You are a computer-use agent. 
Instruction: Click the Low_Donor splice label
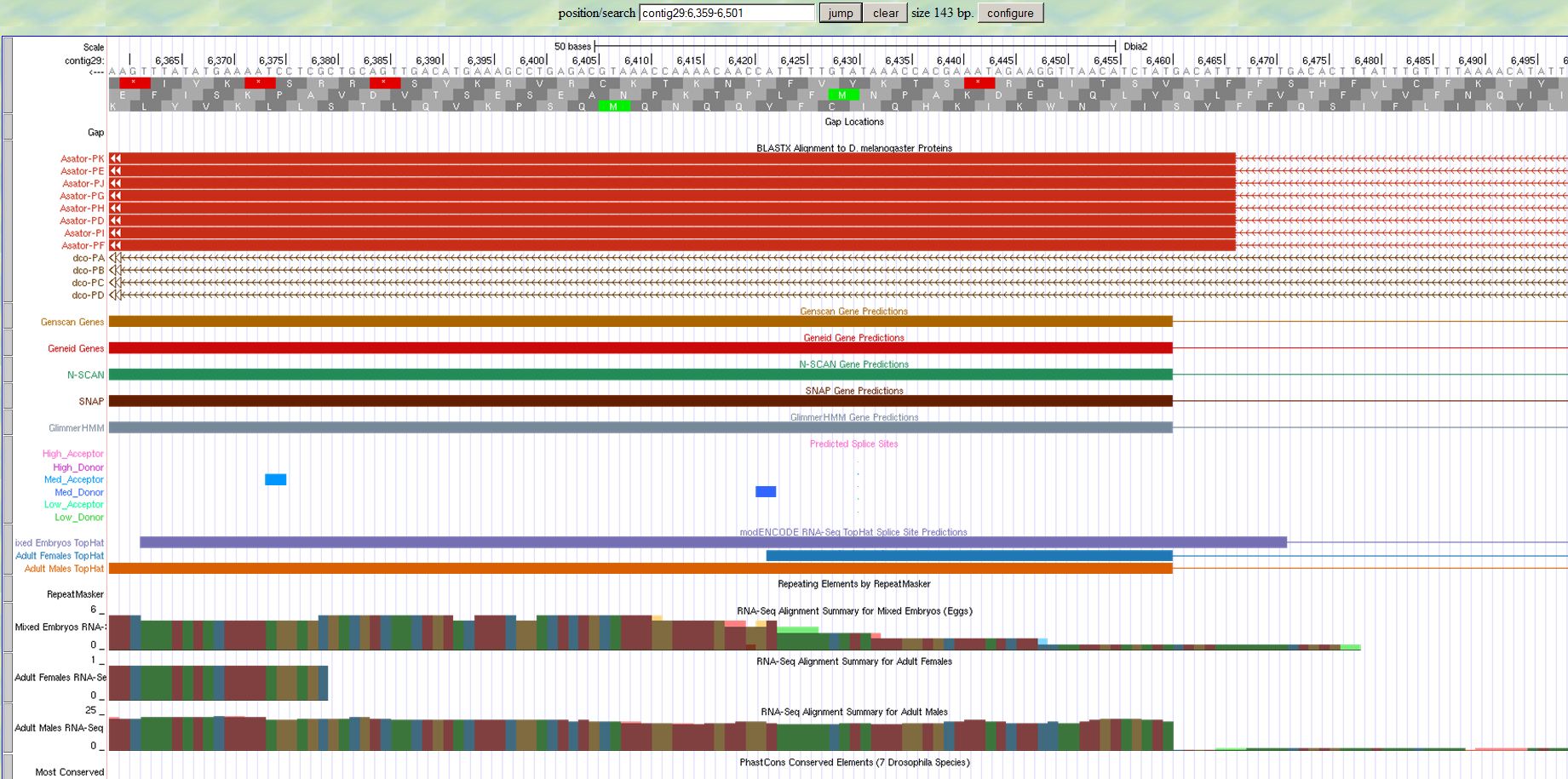[x=79, y=517]
